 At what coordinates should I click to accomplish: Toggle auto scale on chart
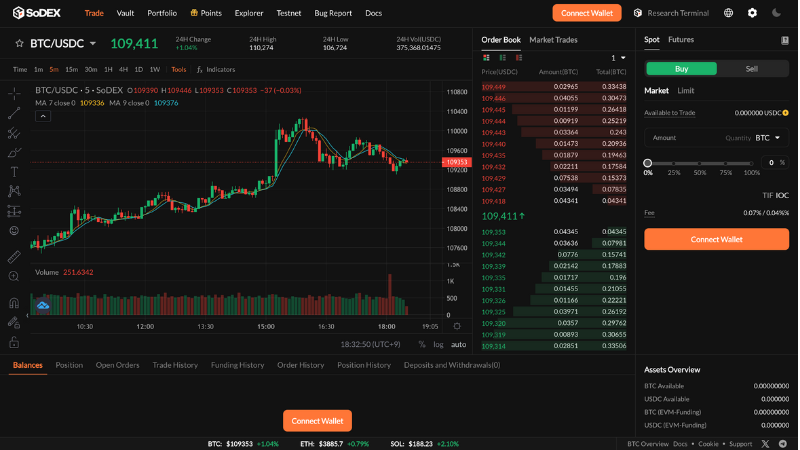(458, 344)
